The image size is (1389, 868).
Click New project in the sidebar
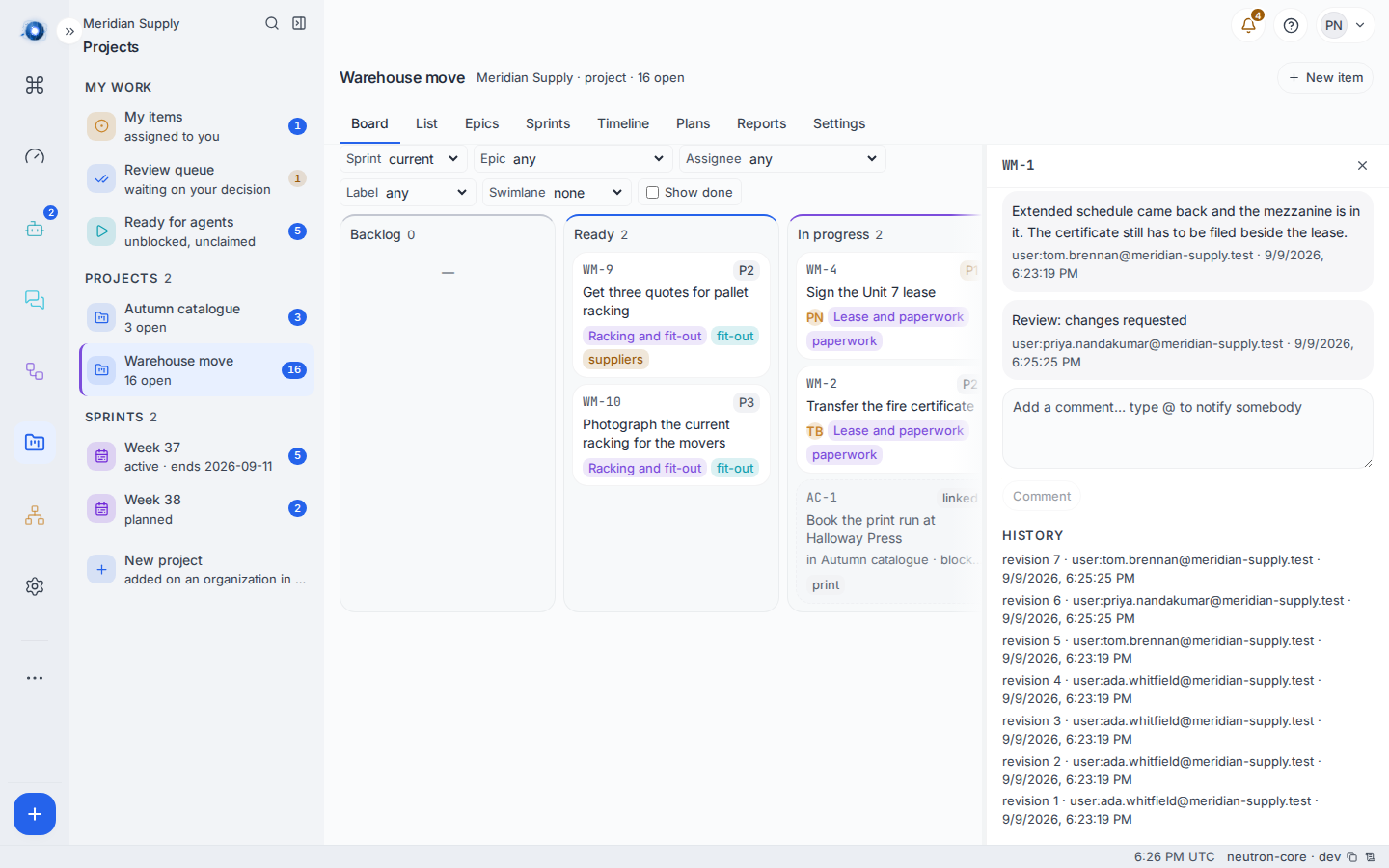coord(197,569)
